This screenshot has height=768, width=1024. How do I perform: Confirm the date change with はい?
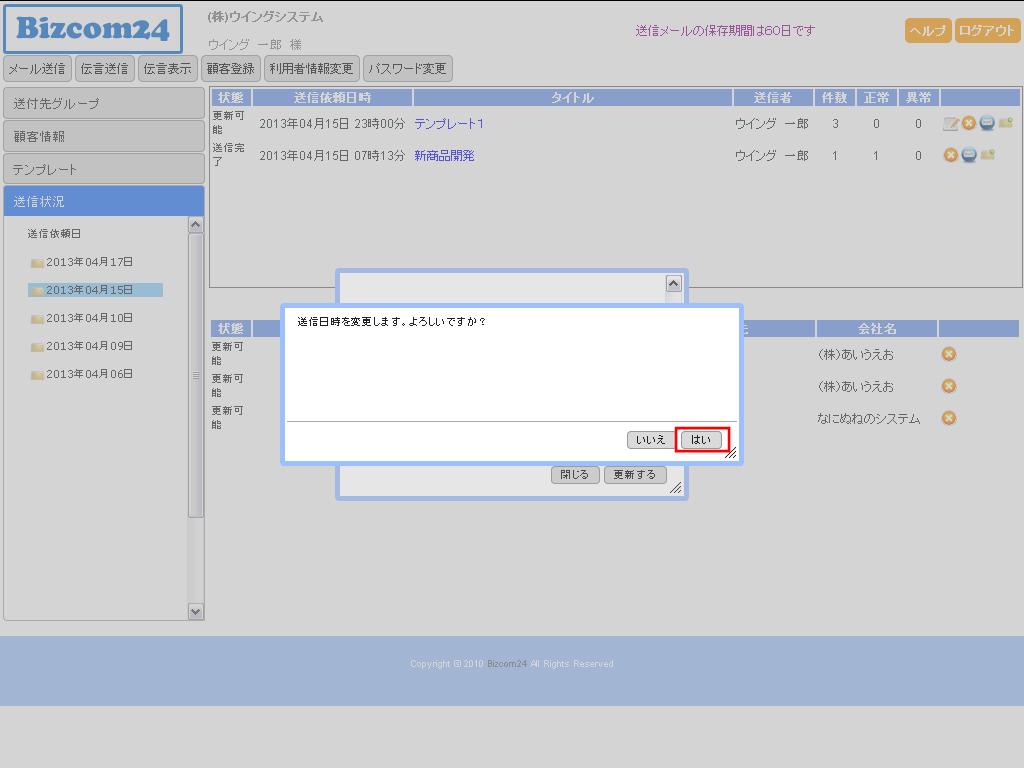(701, 440)
